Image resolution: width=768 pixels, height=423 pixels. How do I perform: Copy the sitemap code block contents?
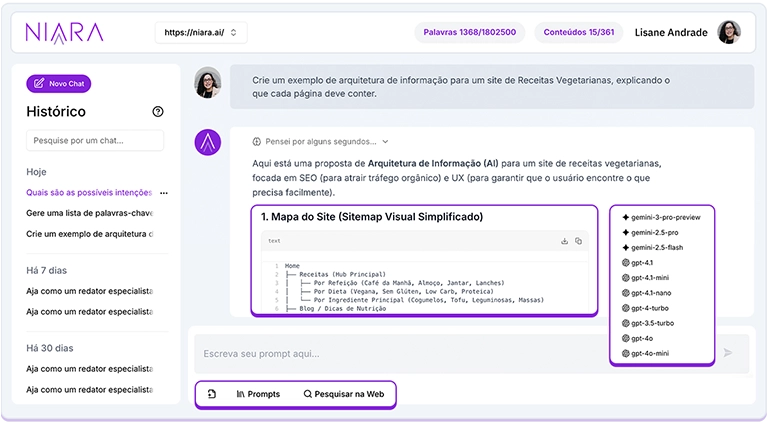coord(578,241)
